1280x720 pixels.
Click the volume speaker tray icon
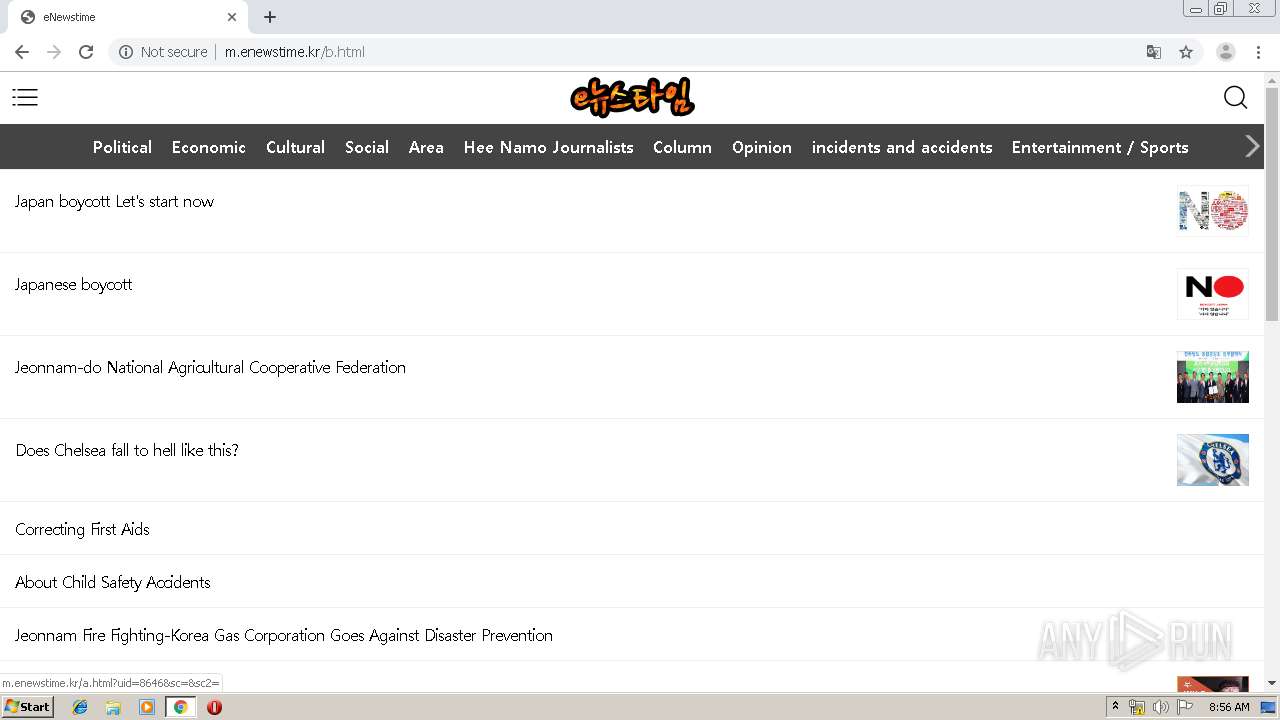[x=1161, y=707]
